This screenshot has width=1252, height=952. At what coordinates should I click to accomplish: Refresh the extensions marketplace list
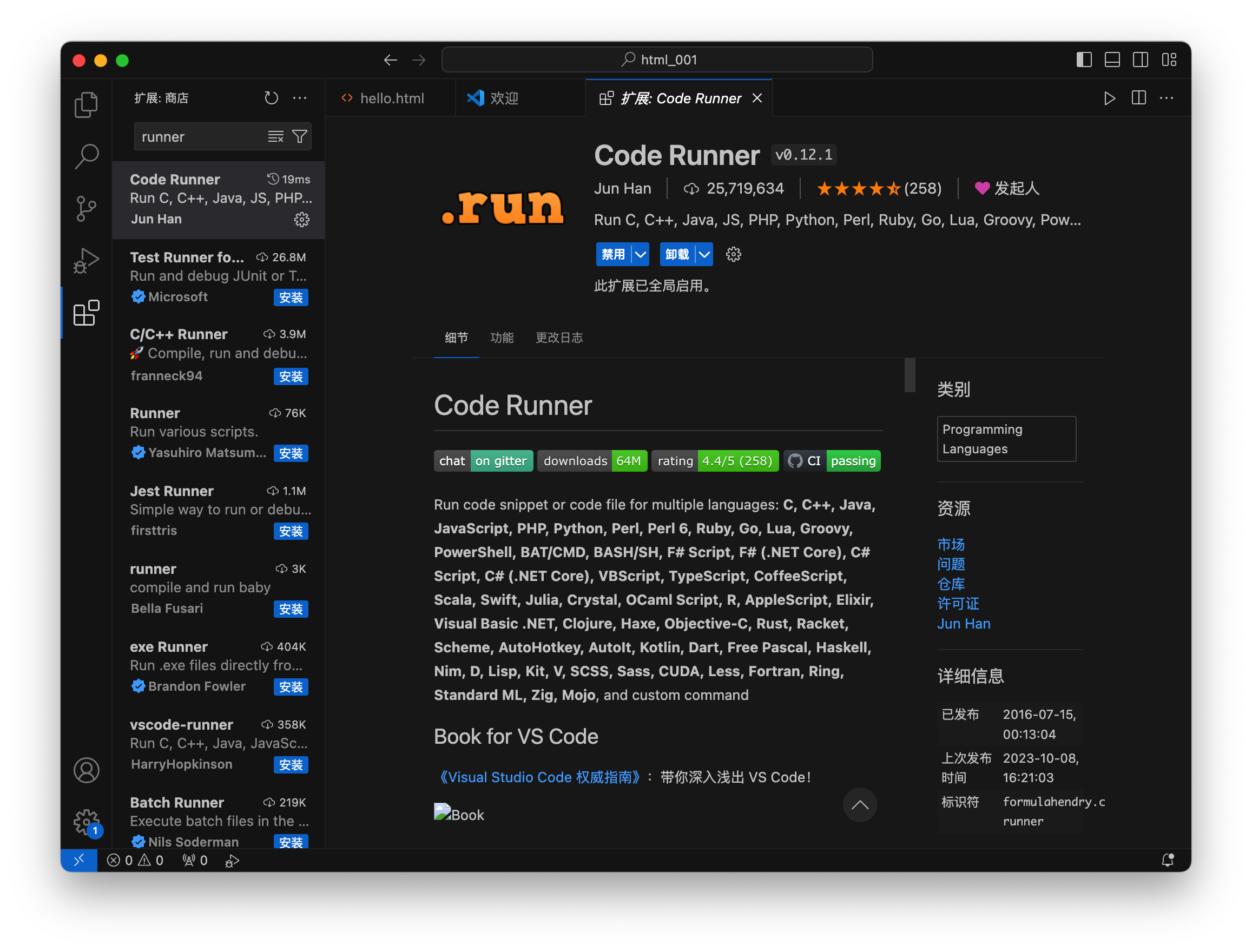[x=272, y=98]
